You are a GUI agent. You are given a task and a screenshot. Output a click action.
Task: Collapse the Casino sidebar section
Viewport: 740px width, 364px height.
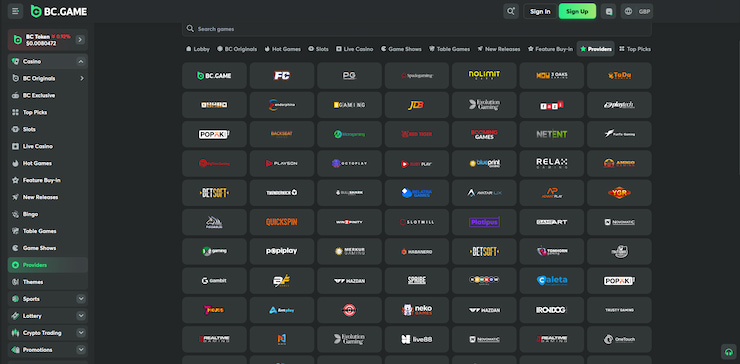pos(81,61)
